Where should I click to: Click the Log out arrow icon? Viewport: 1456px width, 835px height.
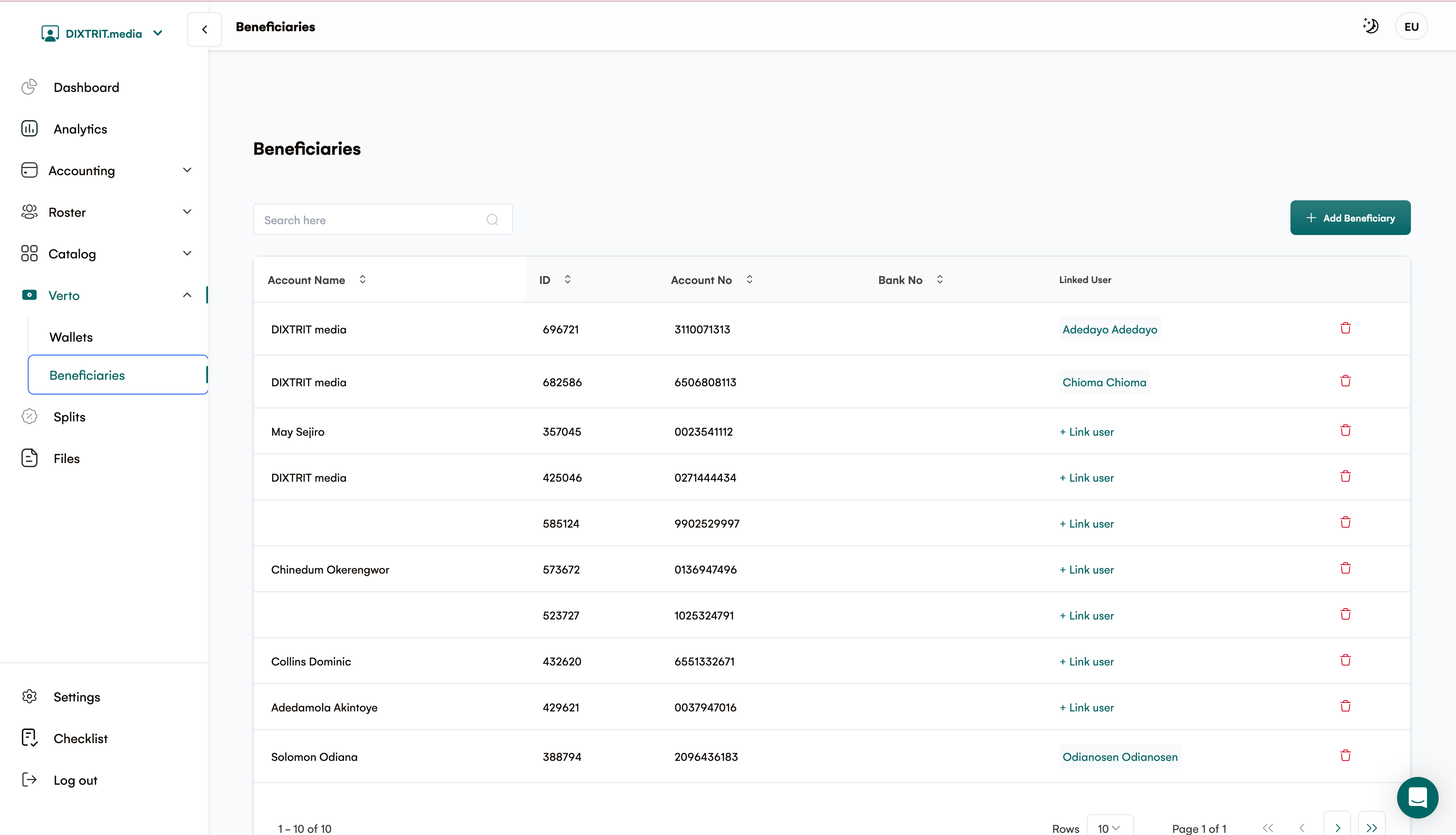click(29, 780)
